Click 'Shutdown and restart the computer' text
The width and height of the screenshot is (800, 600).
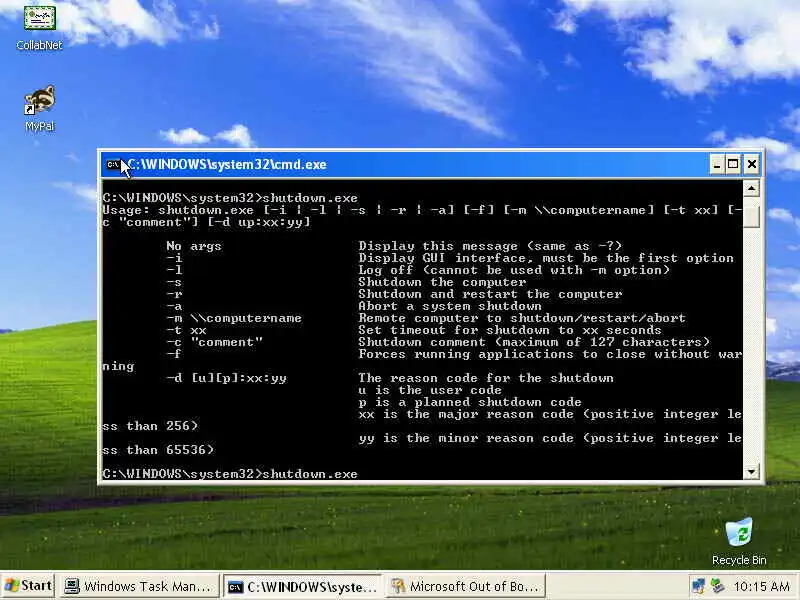click(490, 294)
